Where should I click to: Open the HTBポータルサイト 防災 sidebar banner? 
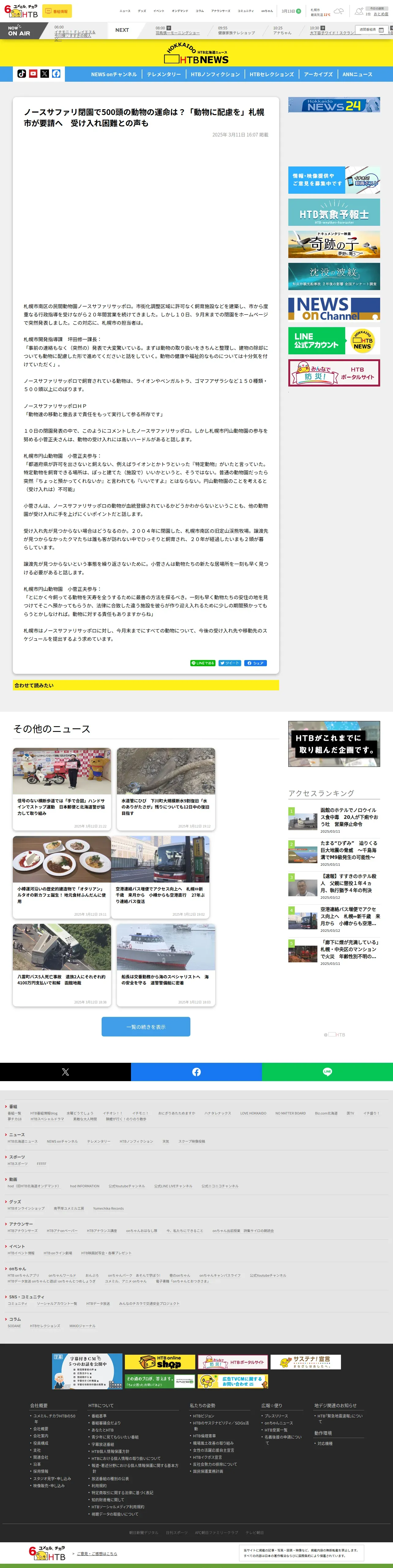(334, 373)
